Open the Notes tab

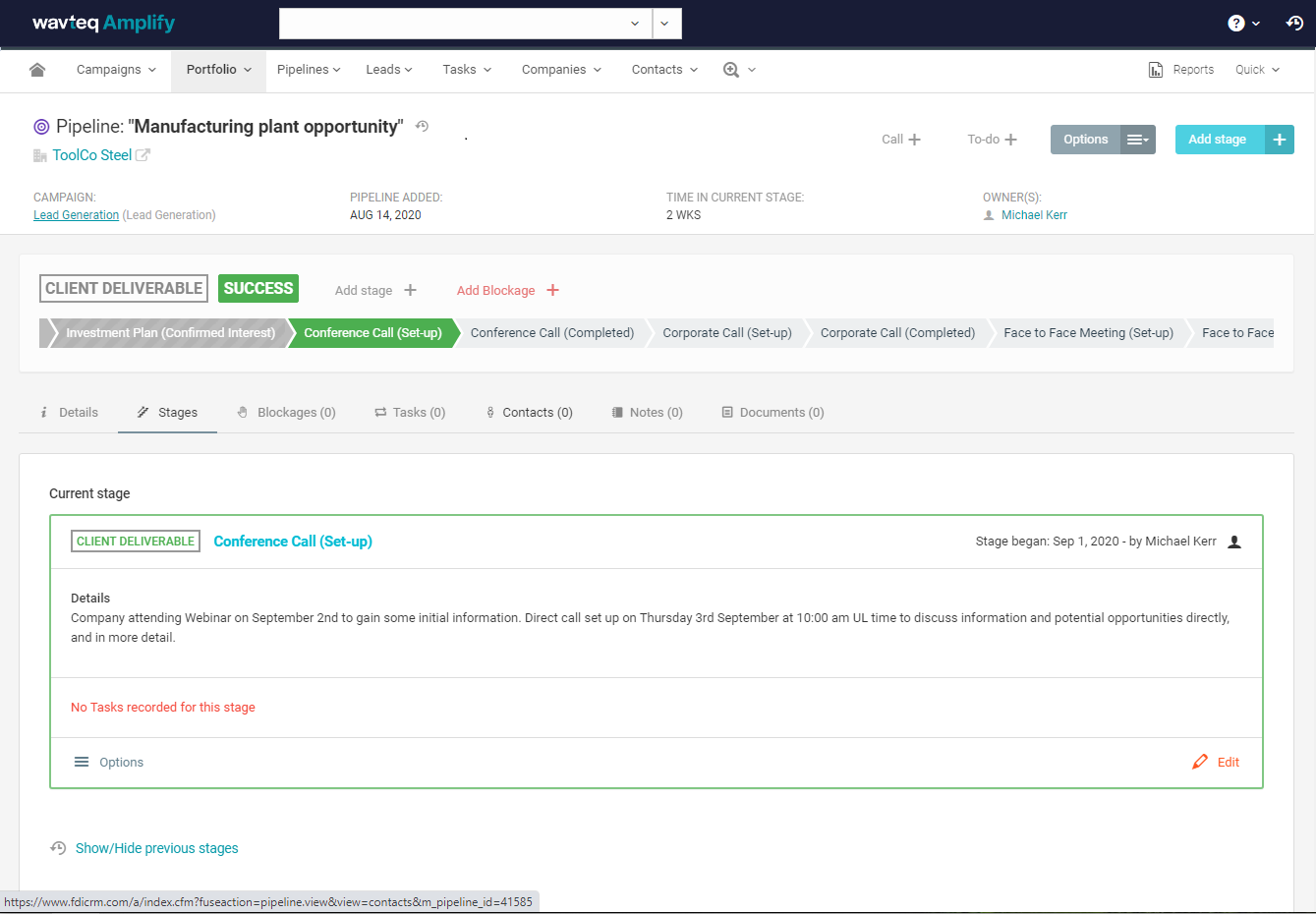pos(647,412)
